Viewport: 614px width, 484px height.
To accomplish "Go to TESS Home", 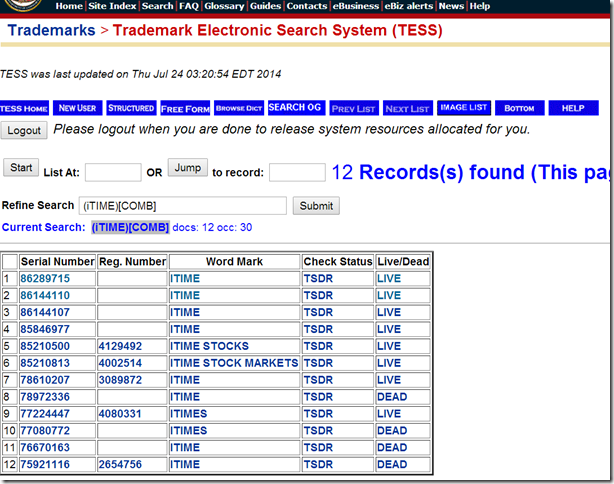I will coord(24,108).
